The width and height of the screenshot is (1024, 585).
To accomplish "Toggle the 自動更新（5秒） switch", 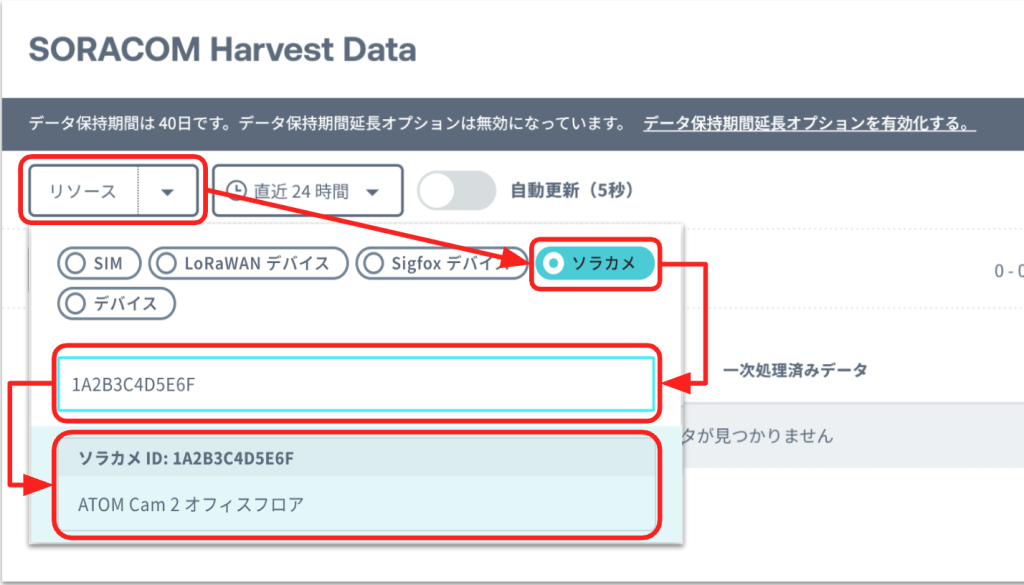I will coord(456,191).
